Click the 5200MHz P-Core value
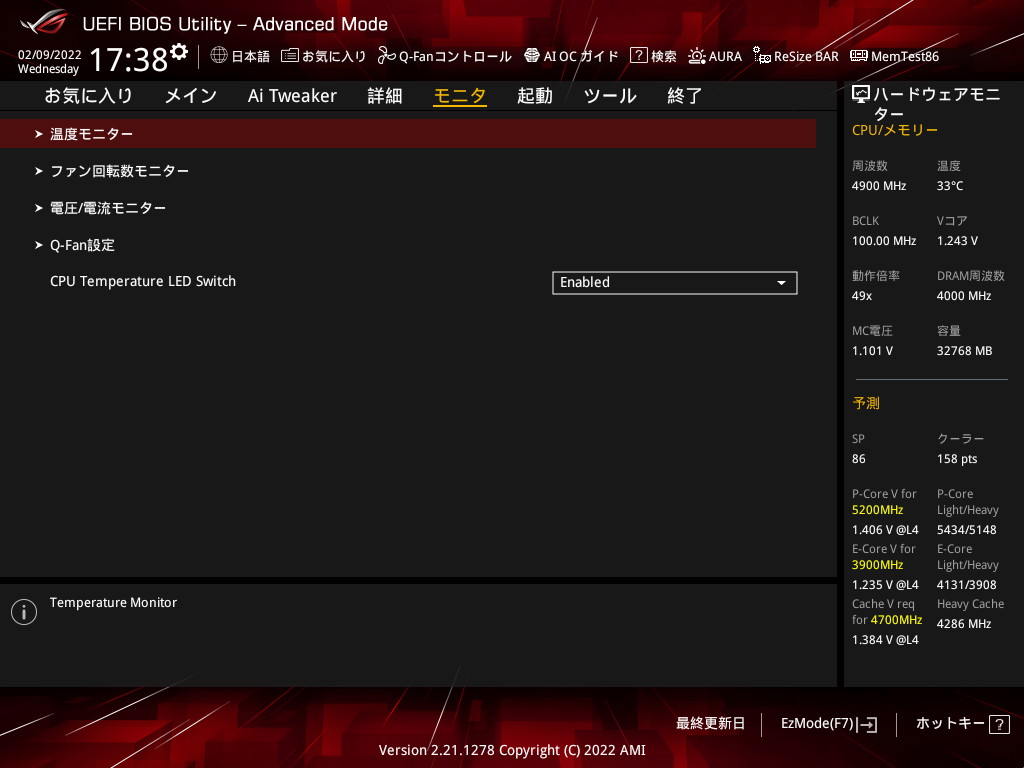Image resolution: width=1024 pixels, height=768 pixels. click(x=877, y=510)
